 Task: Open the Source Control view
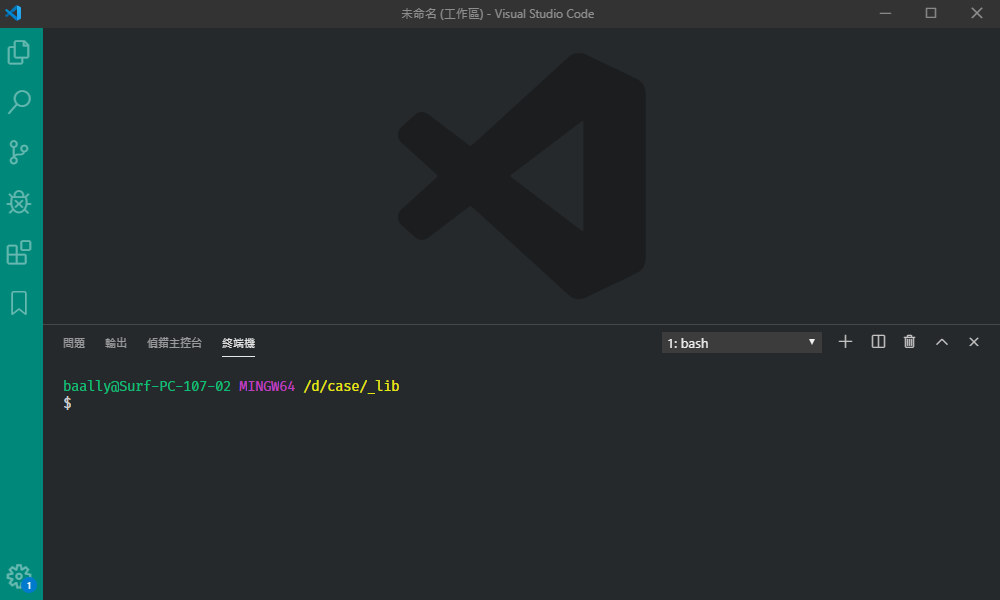pos(20,152)
